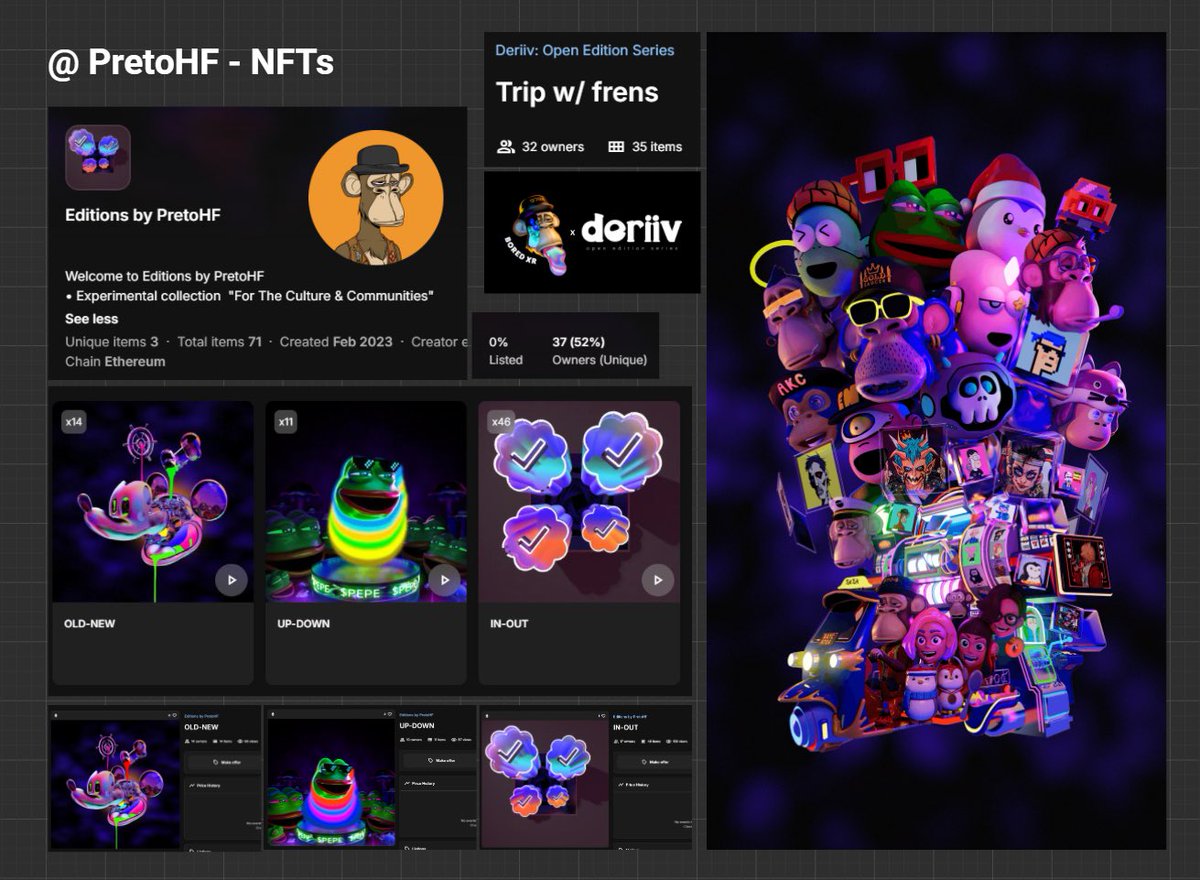Click the 'Trip w/ frens' title
The height and width of the screenshot is (880, 1200).
577,93
